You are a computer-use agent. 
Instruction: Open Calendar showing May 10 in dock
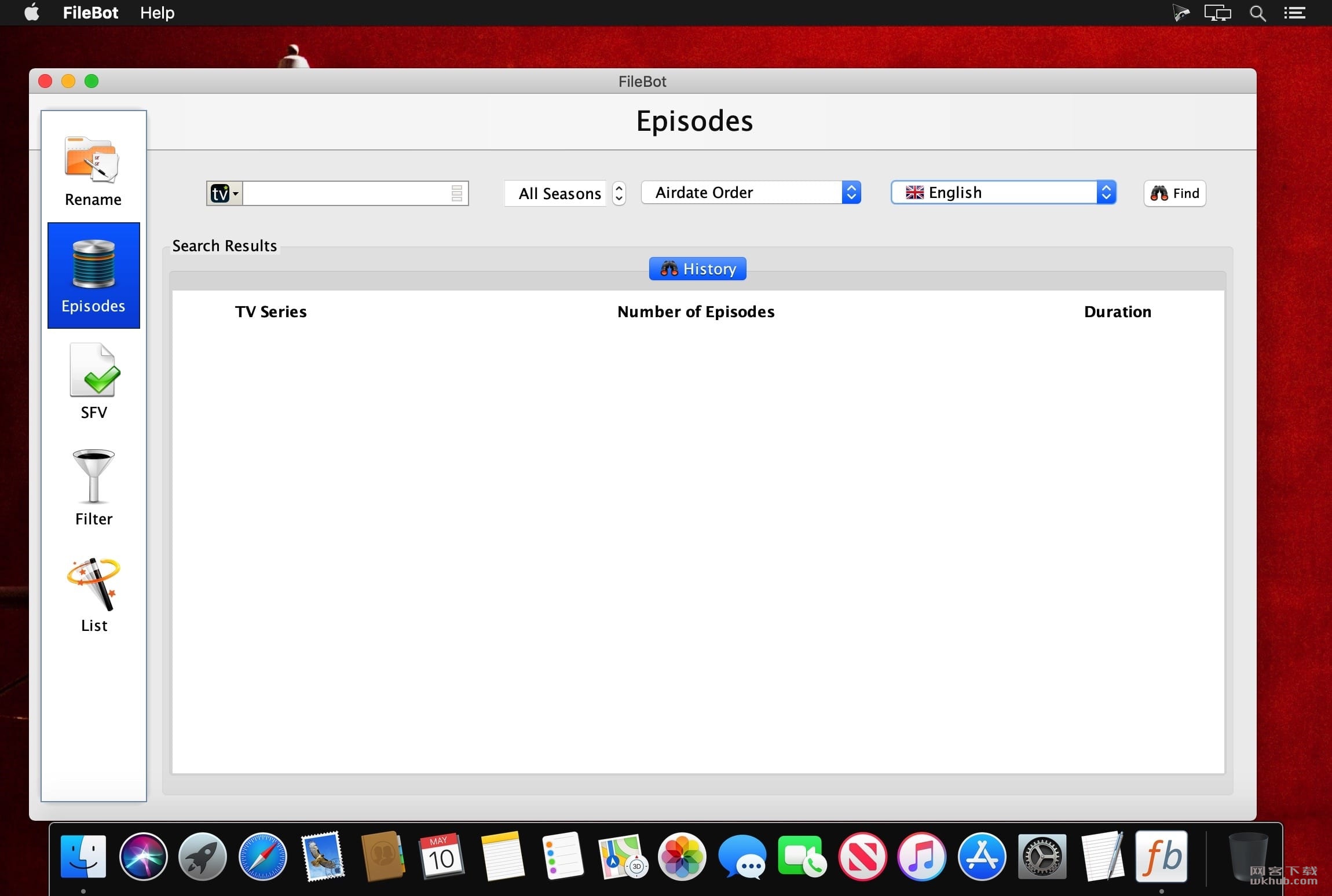(x=442, y=856)
